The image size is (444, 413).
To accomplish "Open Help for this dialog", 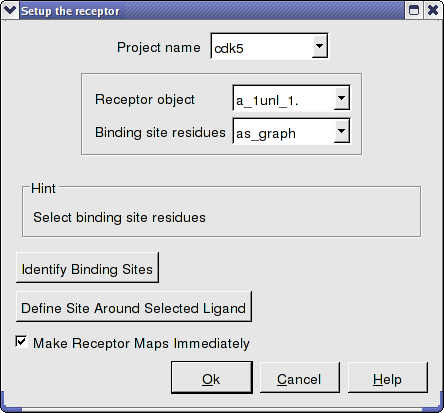I will tap(388, 378).
